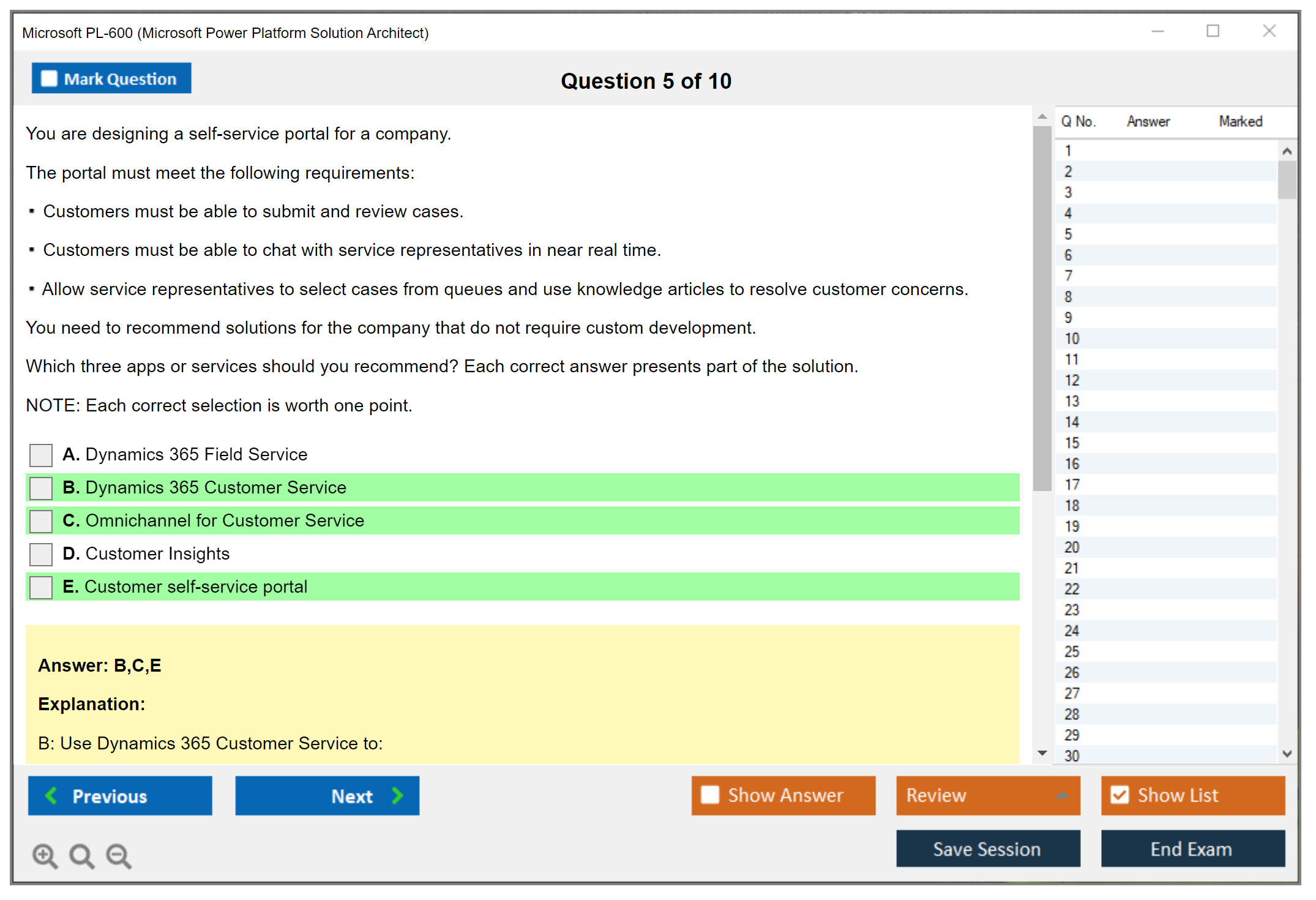Click the green right arrow on Next
Image resolution: width=1316 pixels, height=900 pixels.
(397, 795)
